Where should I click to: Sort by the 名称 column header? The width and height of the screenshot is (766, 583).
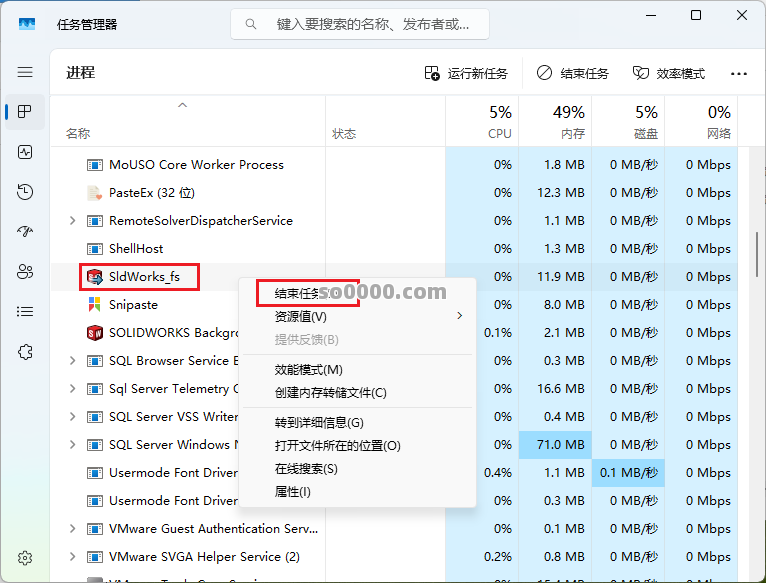pos(188,122)
